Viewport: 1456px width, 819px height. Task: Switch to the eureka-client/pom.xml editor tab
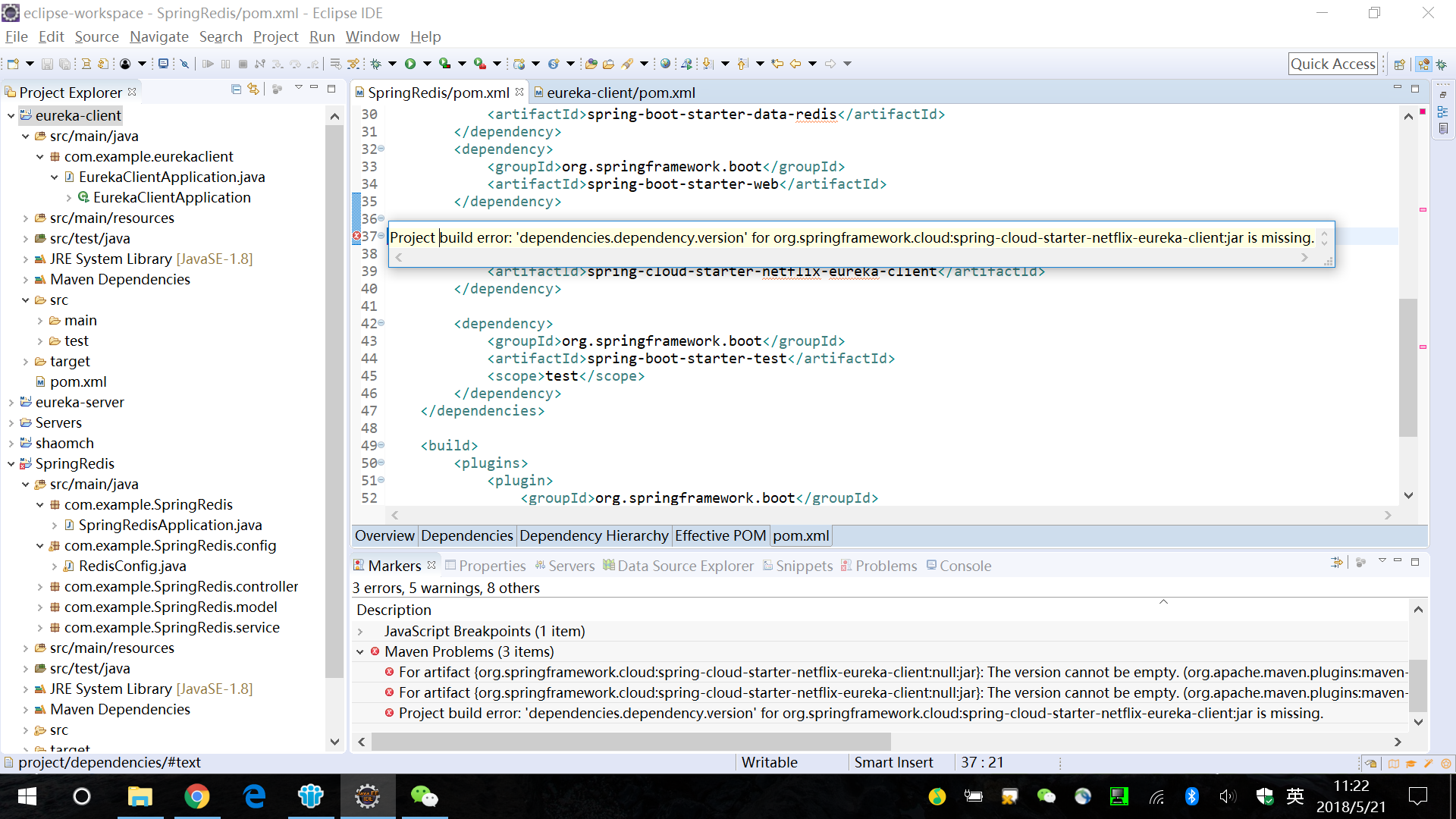click(x=614, y=93)
